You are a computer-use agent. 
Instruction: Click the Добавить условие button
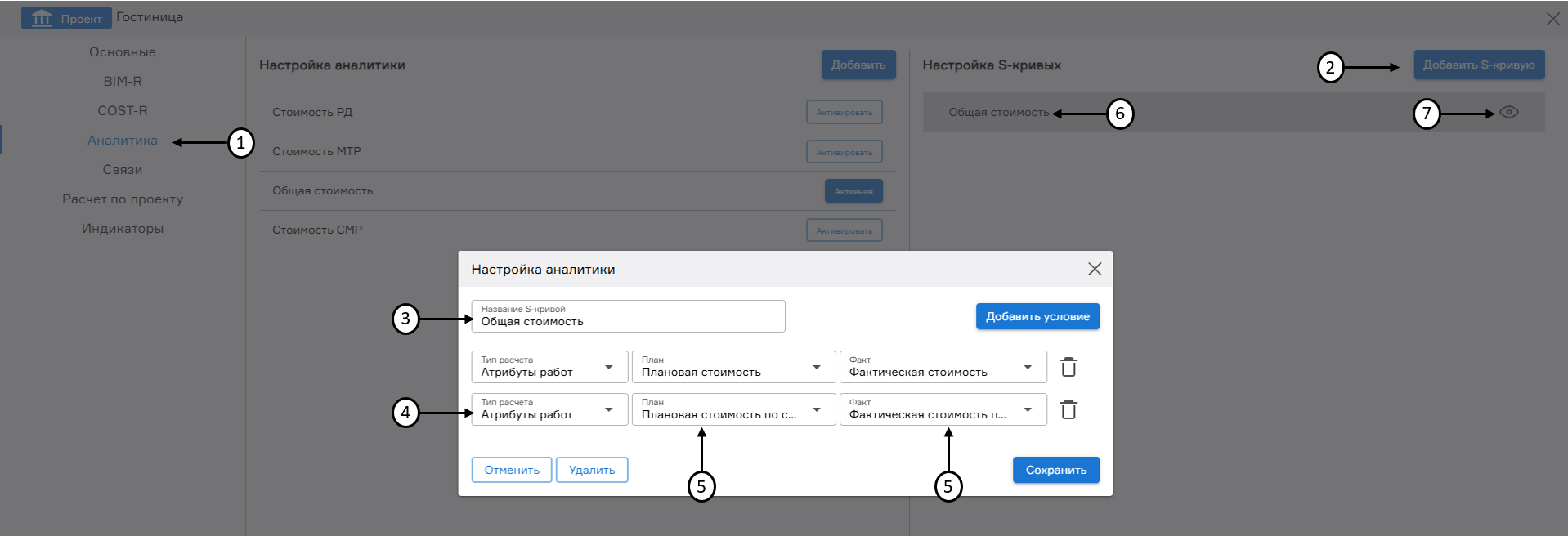click(x=1037, y=316)
